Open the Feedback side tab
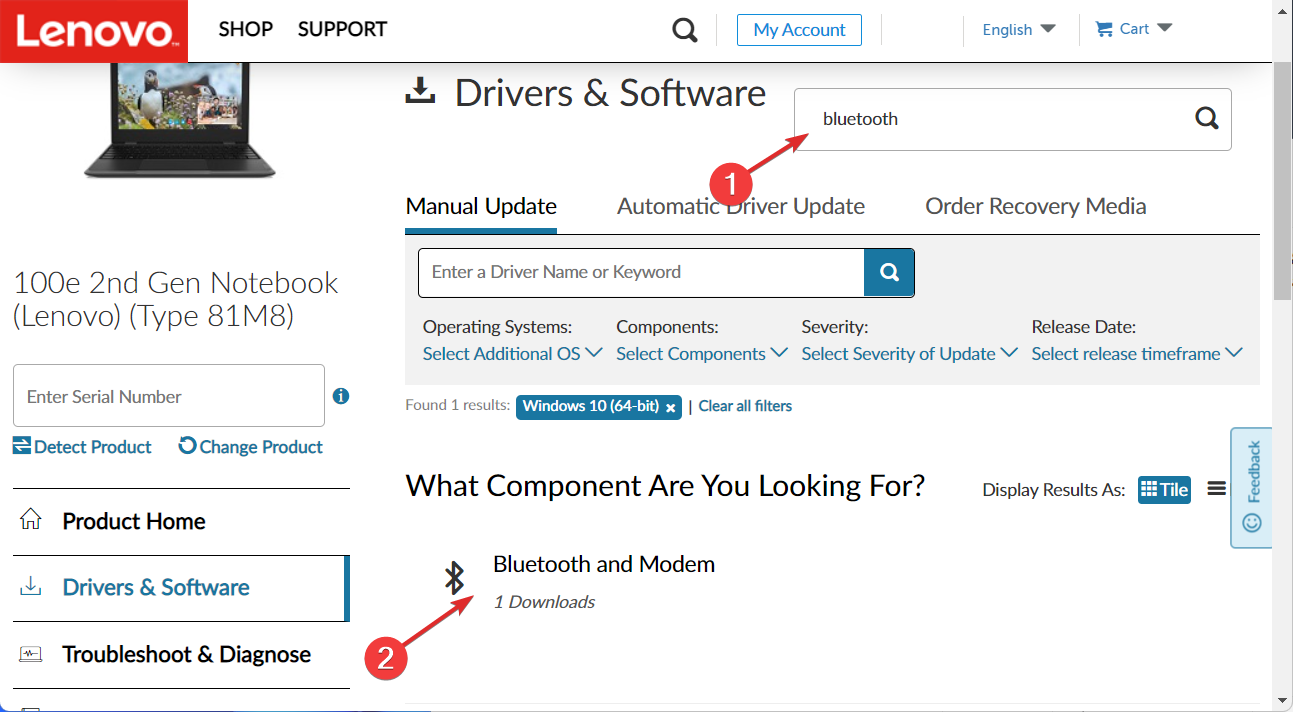Screen dimensions: 1293x712 click(1252, 487)
